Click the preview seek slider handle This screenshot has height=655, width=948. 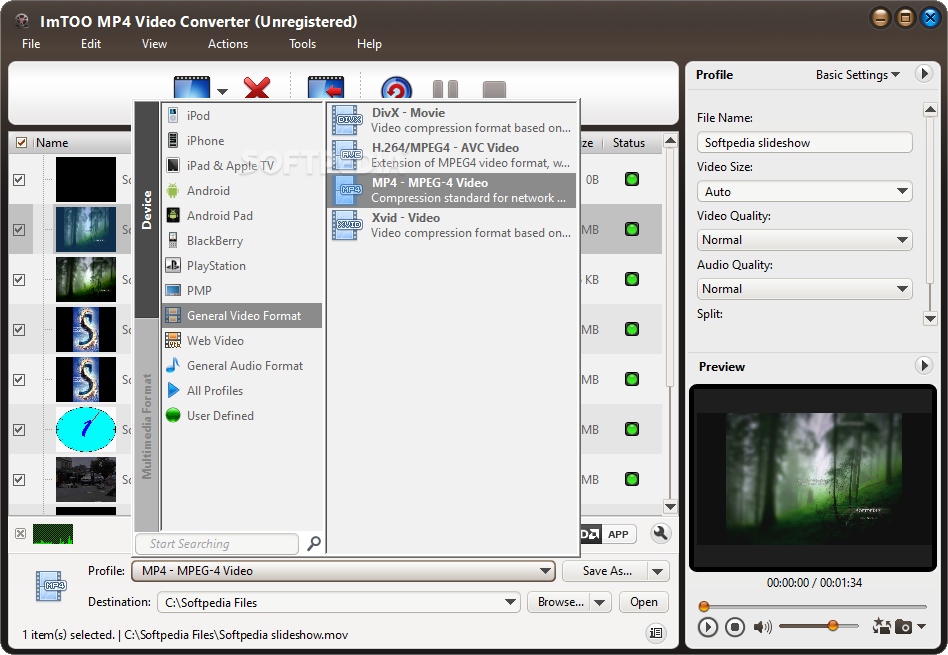coord(704,606)
